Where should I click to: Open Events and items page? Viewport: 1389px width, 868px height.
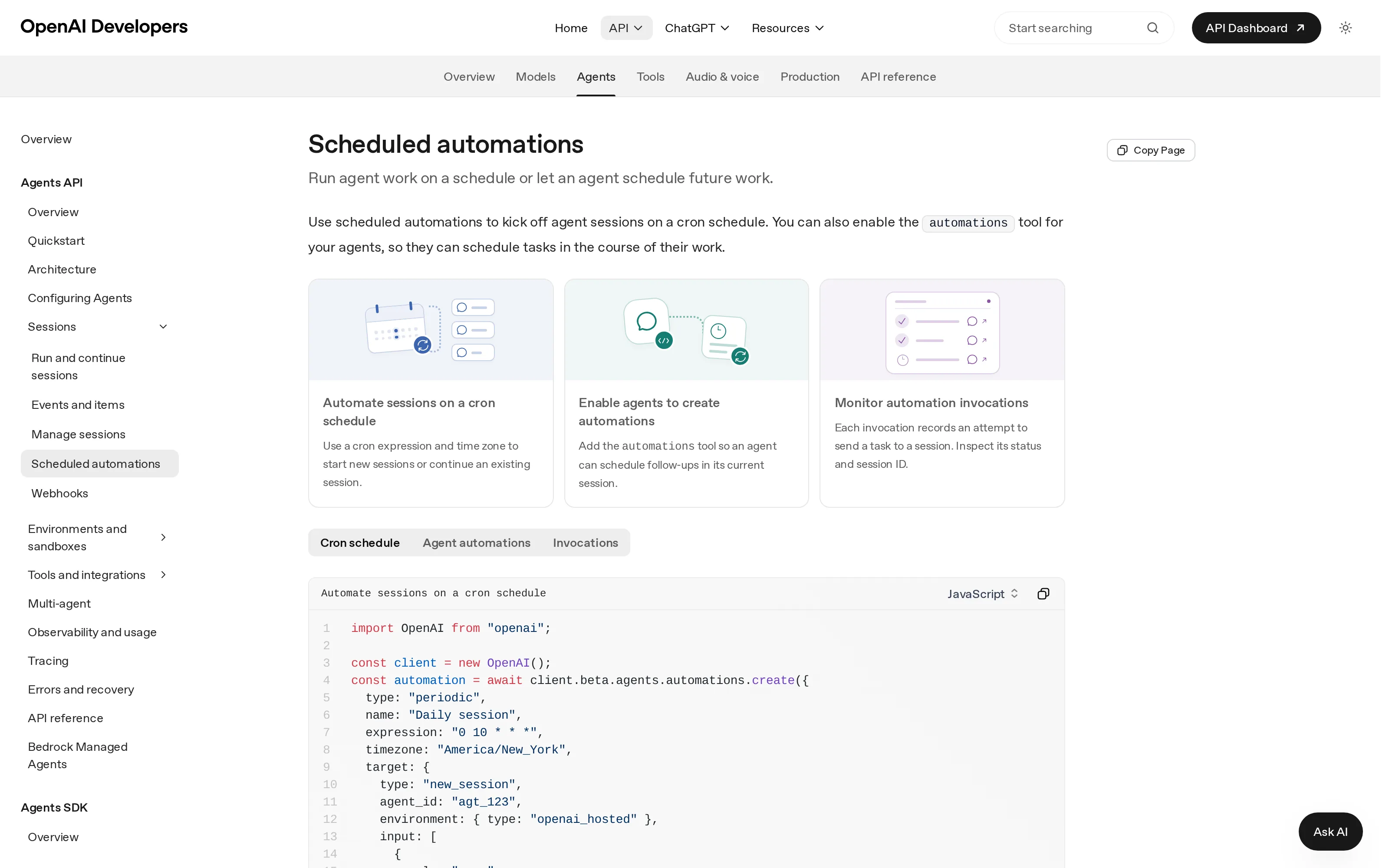pos(78,405)
